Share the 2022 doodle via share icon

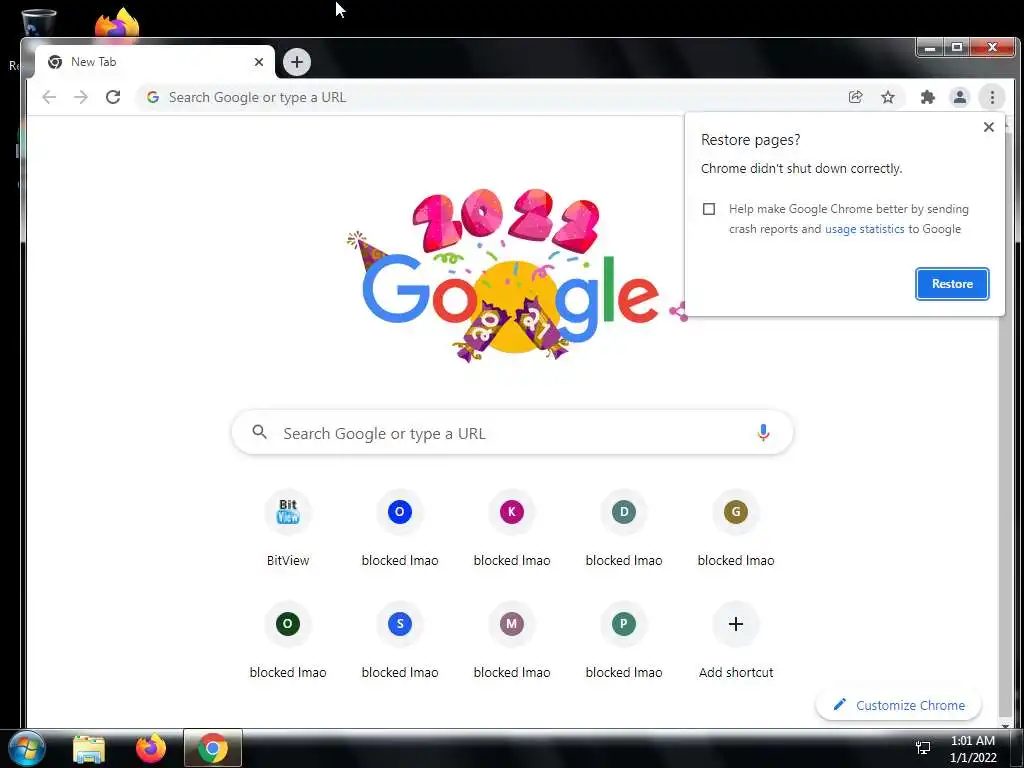point(678,312)
